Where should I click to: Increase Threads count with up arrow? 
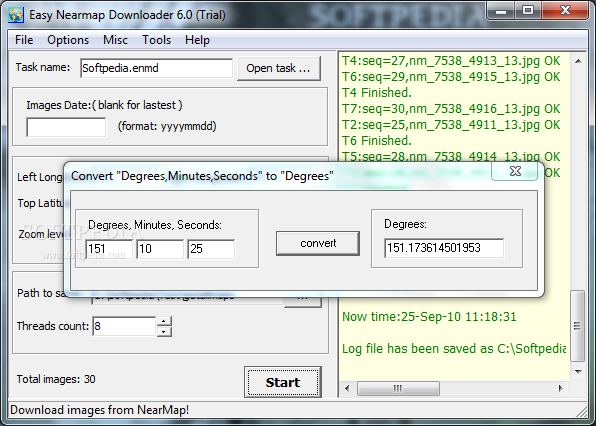coord(164,321)
